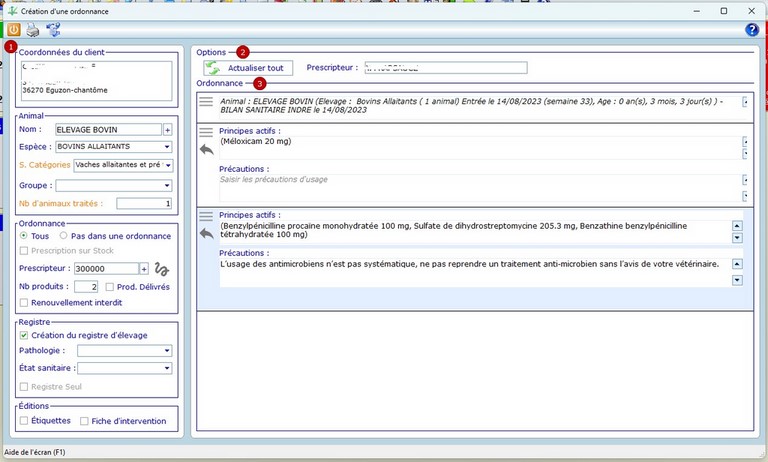Click the printer icon in toolbar
Viewport: 768px width, 462px height.
point(33,30)
